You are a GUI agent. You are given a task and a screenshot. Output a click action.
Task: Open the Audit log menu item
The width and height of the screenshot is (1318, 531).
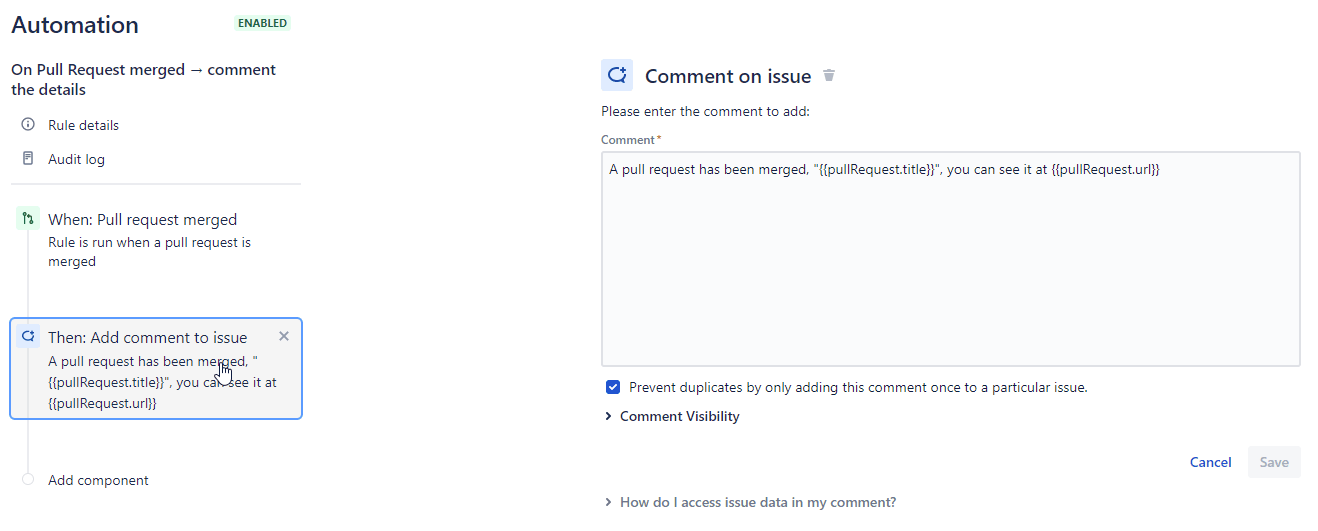(76, 159)
